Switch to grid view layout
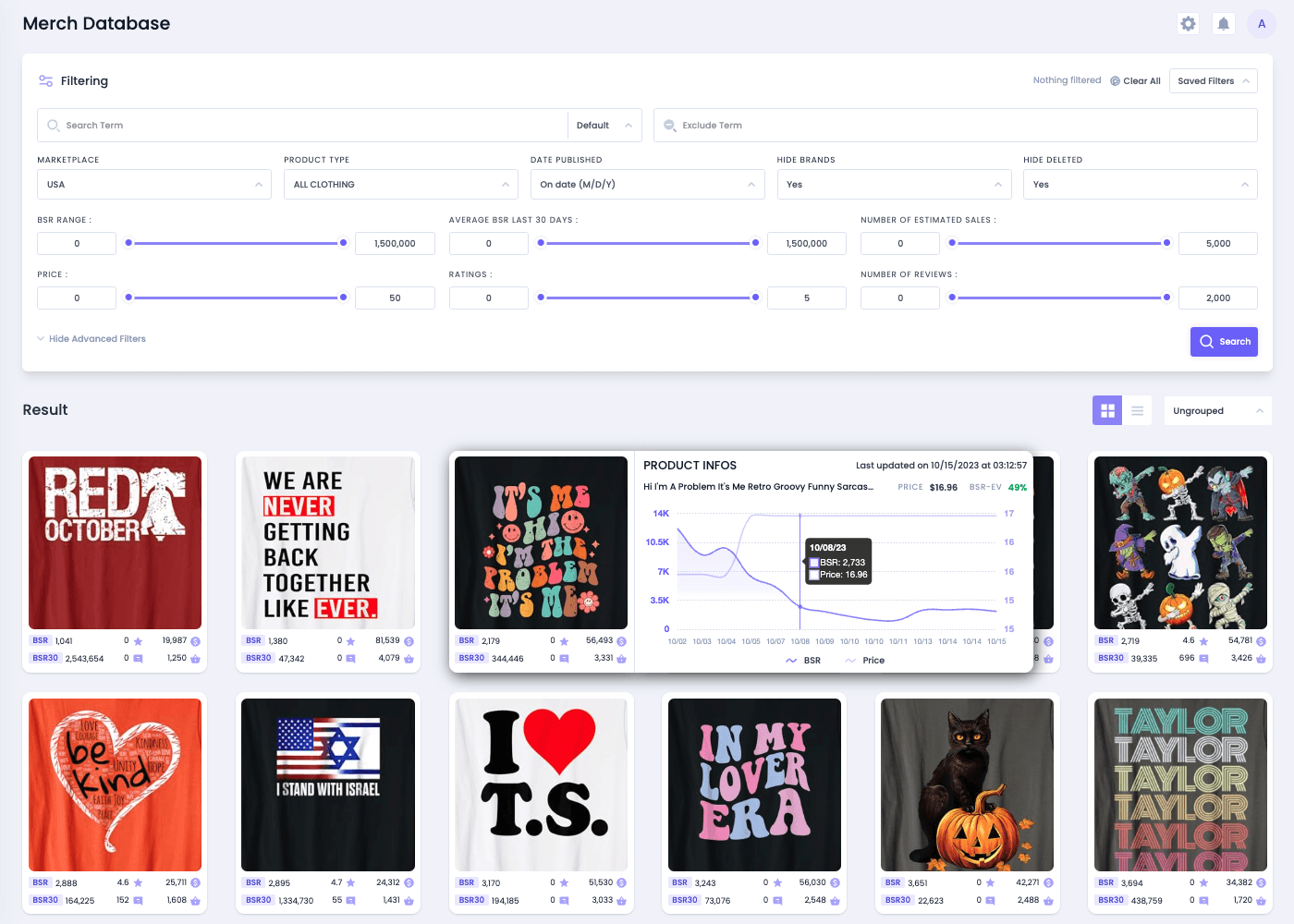The height and width of the screenshot is (924, 1294). tap(1107, 411)
